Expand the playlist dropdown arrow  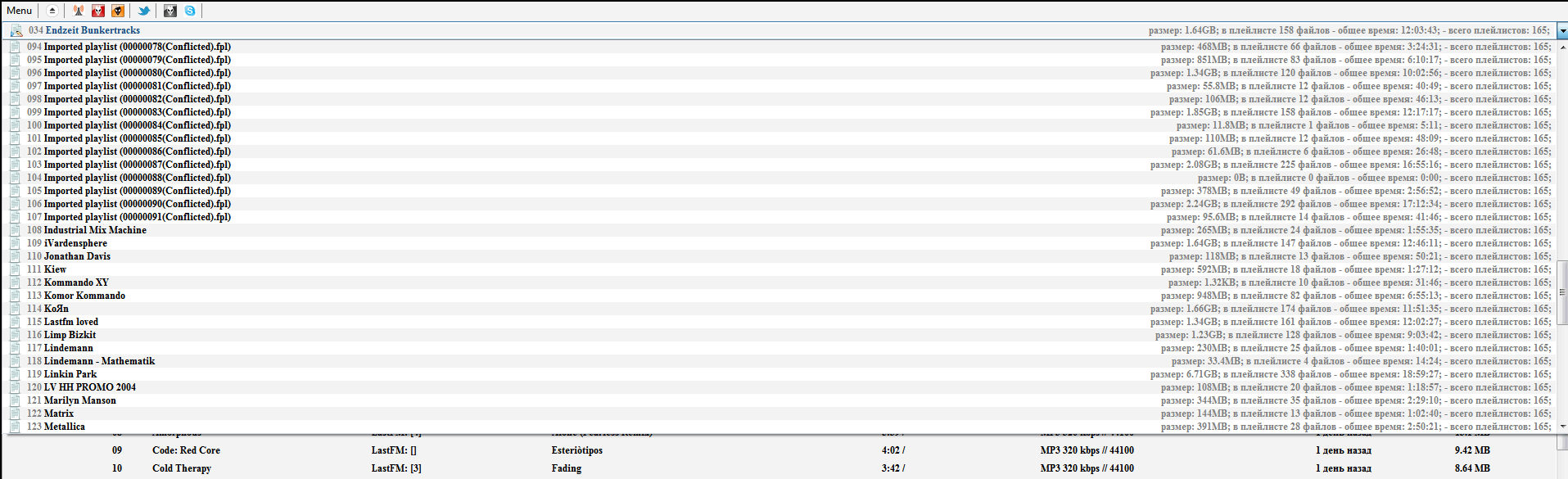(1561, 31)
